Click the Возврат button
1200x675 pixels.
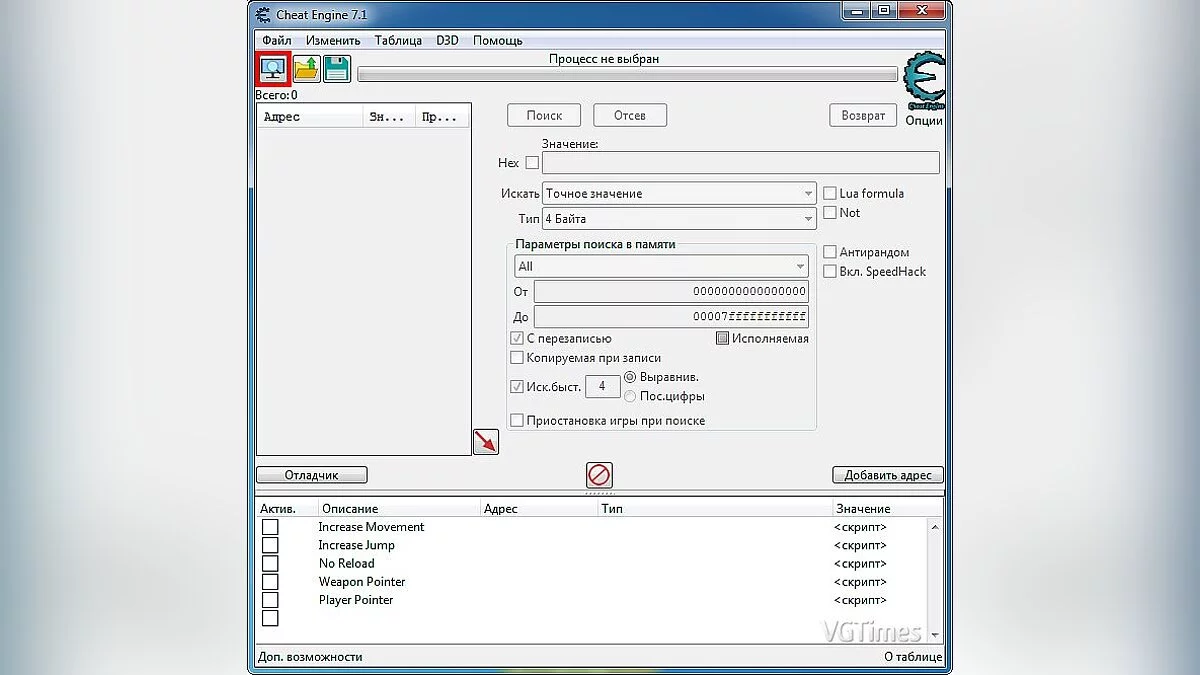pos(863,115)
